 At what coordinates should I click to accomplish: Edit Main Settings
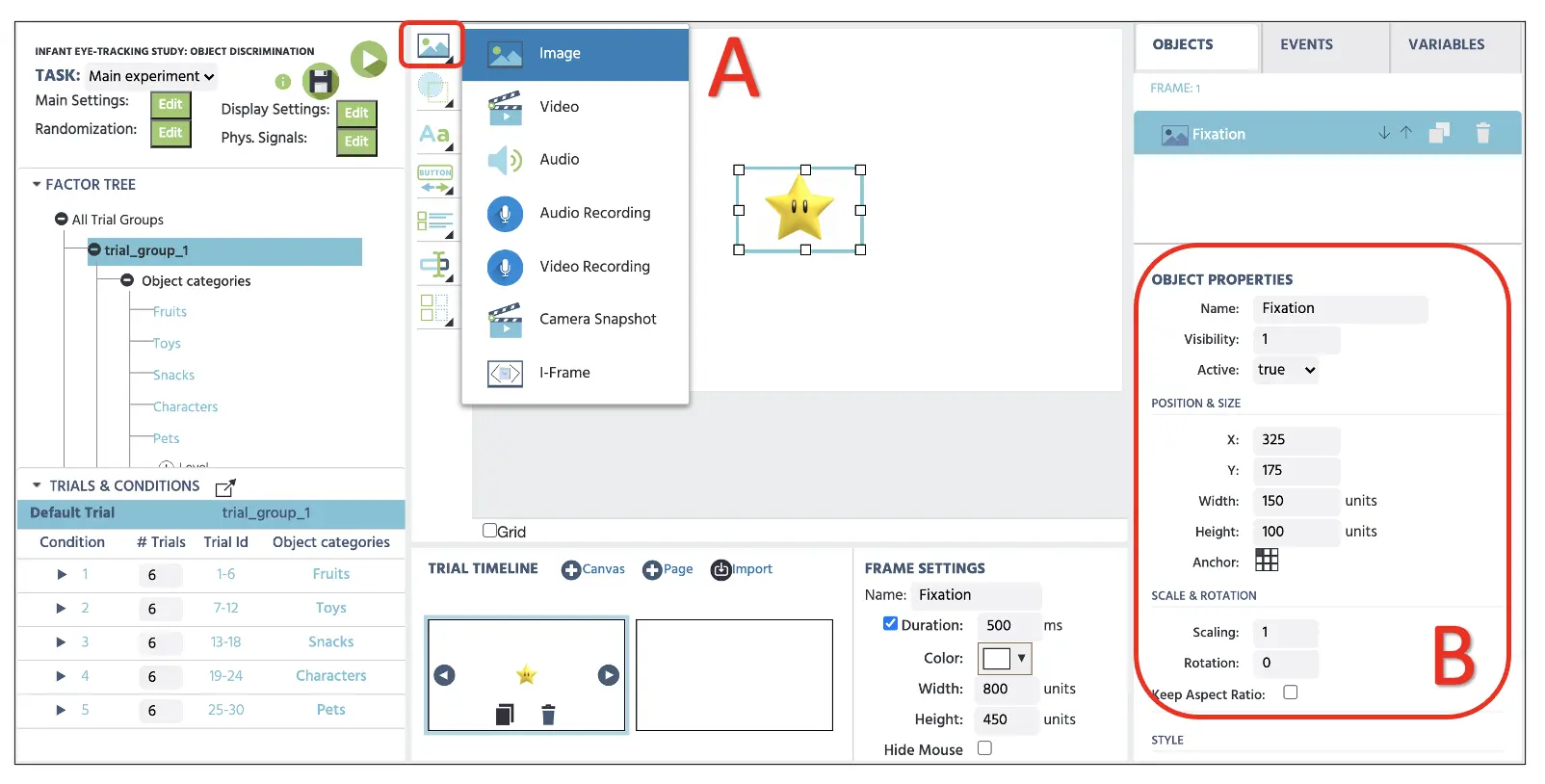170,104
